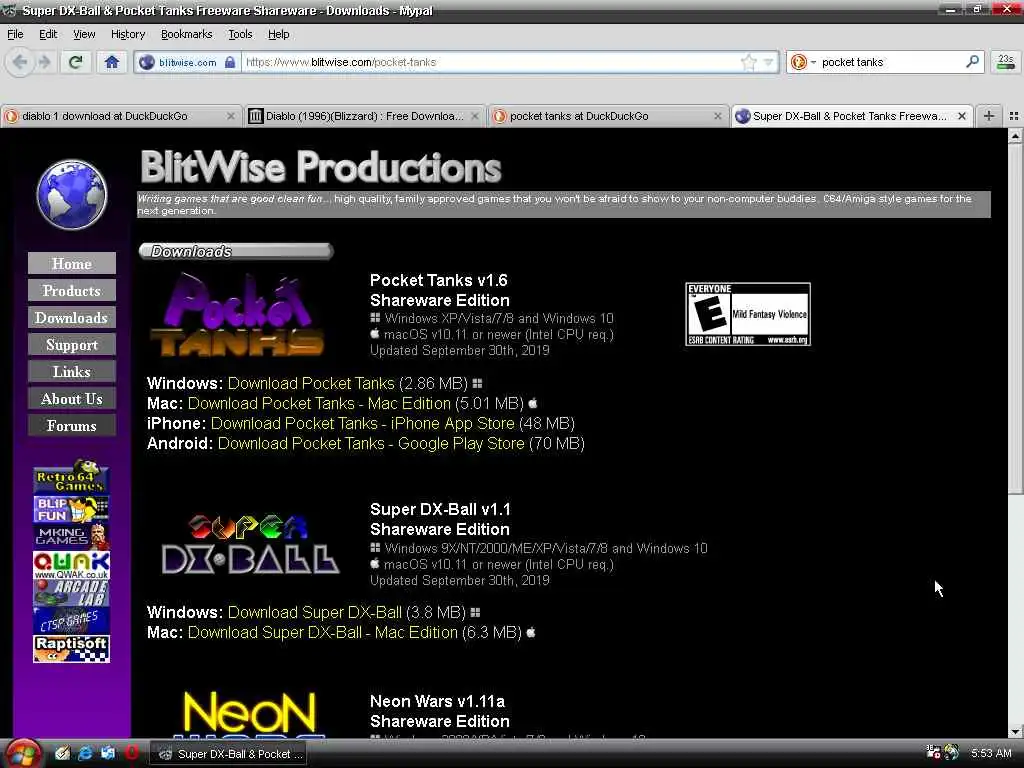Image resolution: width=1024 pixels, height=768 pixels.
Task: Click 'Download Pocket Tanks - Google Play Store' link
Action: click(x=371, y=443)
